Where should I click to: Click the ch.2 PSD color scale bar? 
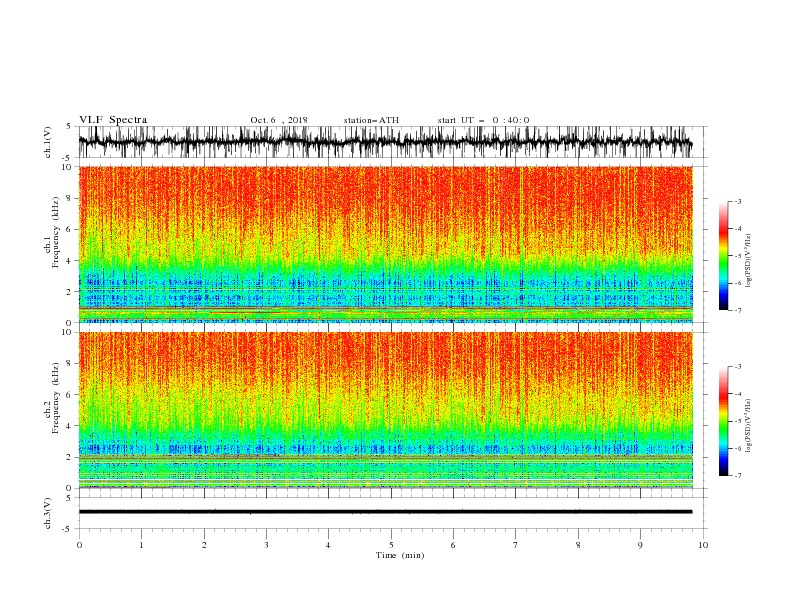(724, 421)
